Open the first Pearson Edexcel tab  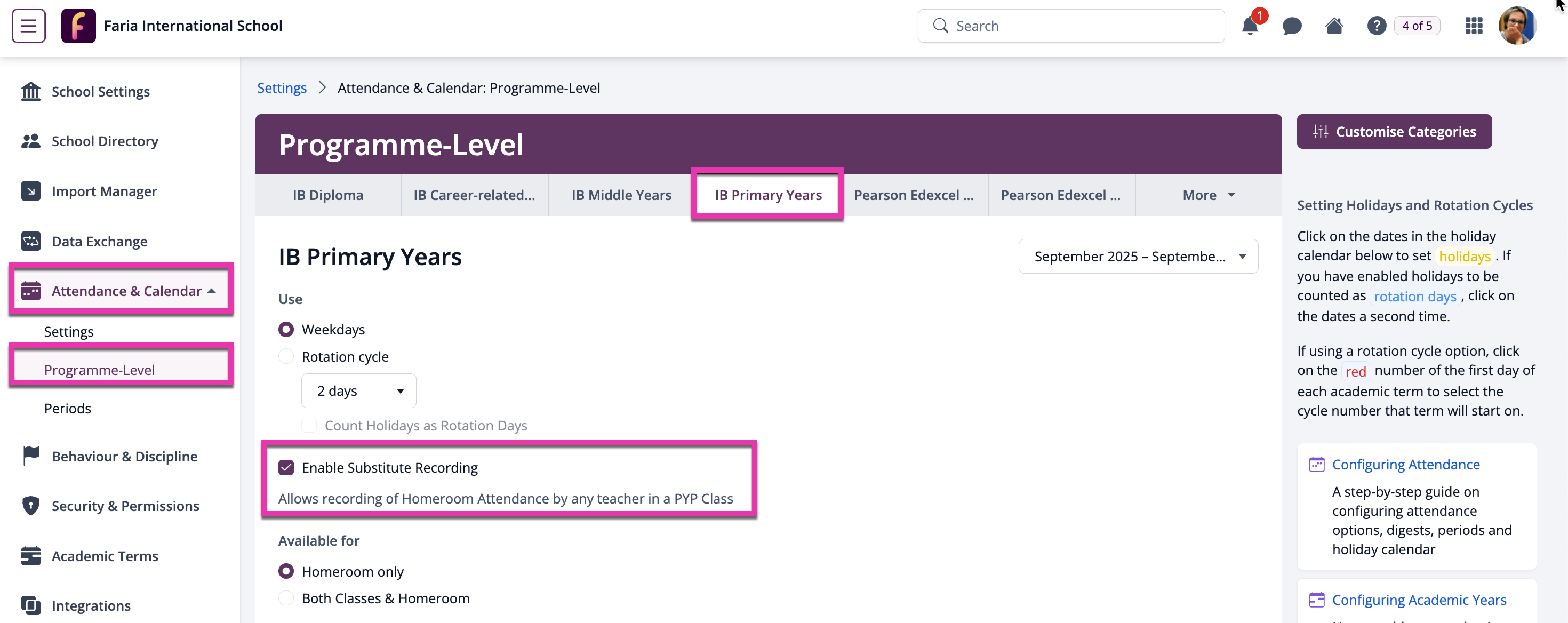pyautogui.click(x=914, y=195)
